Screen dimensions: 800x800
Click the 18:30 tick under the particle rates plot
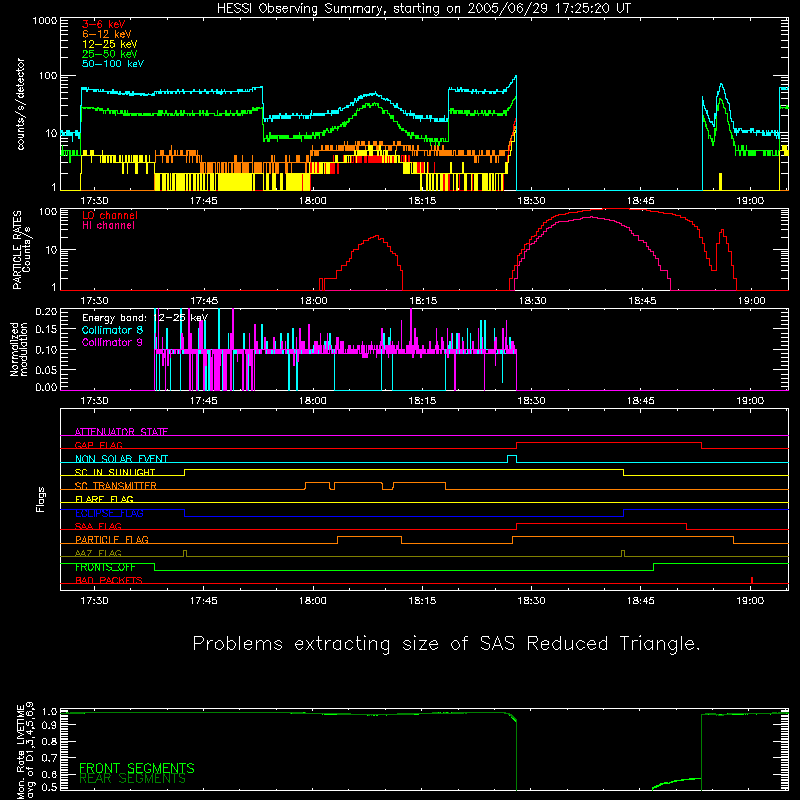pyautogui.click(x=532, y=301)
